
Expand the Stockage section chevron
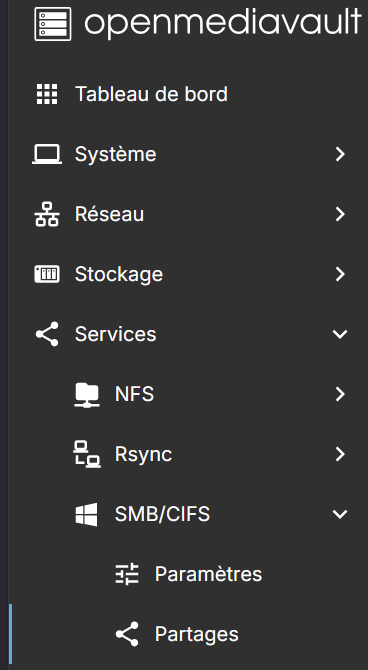tap(340, 274)
